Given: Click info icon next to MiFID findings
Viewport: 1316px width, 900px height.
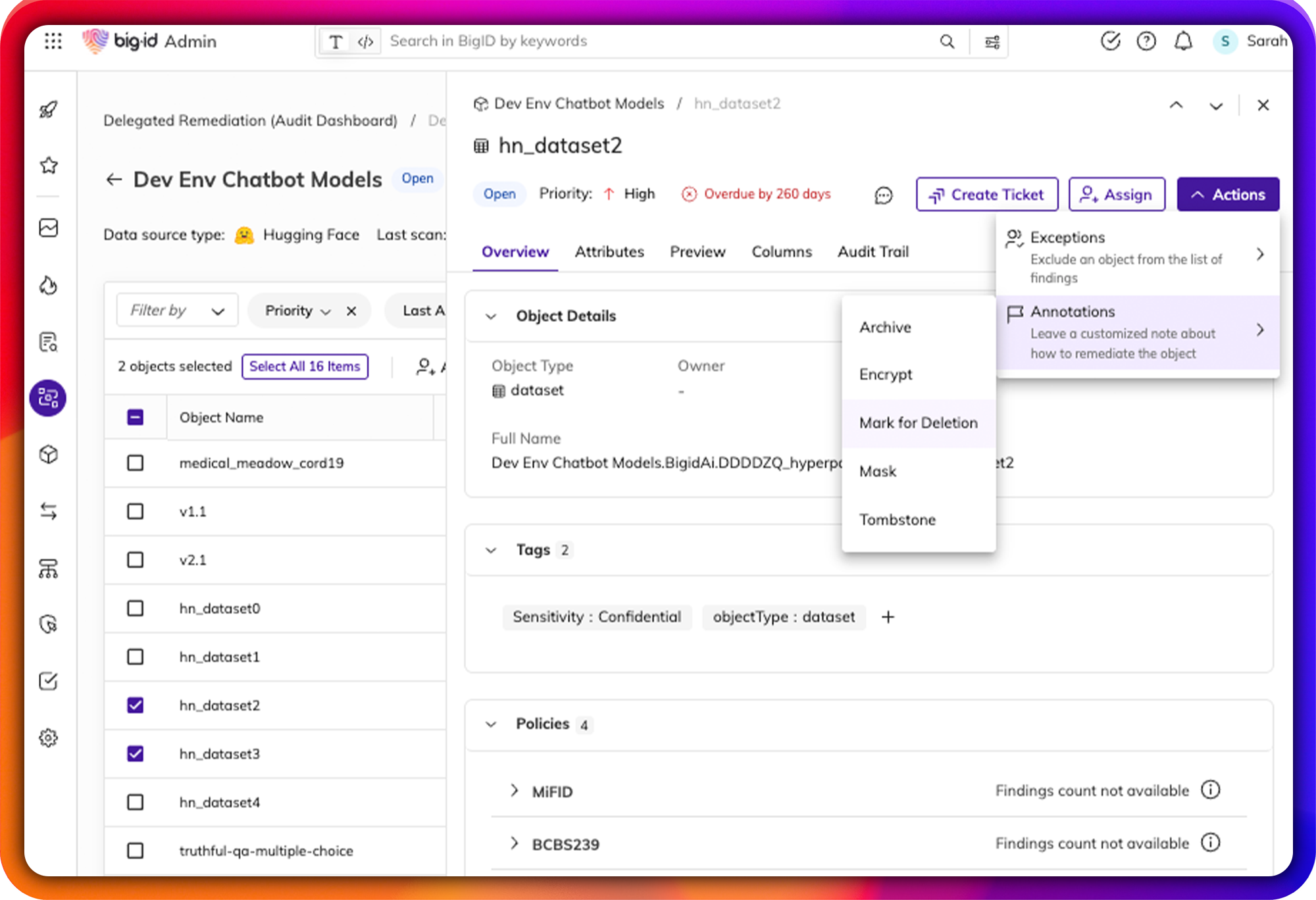Looking at the screenshot, I should click(1210, 789).
